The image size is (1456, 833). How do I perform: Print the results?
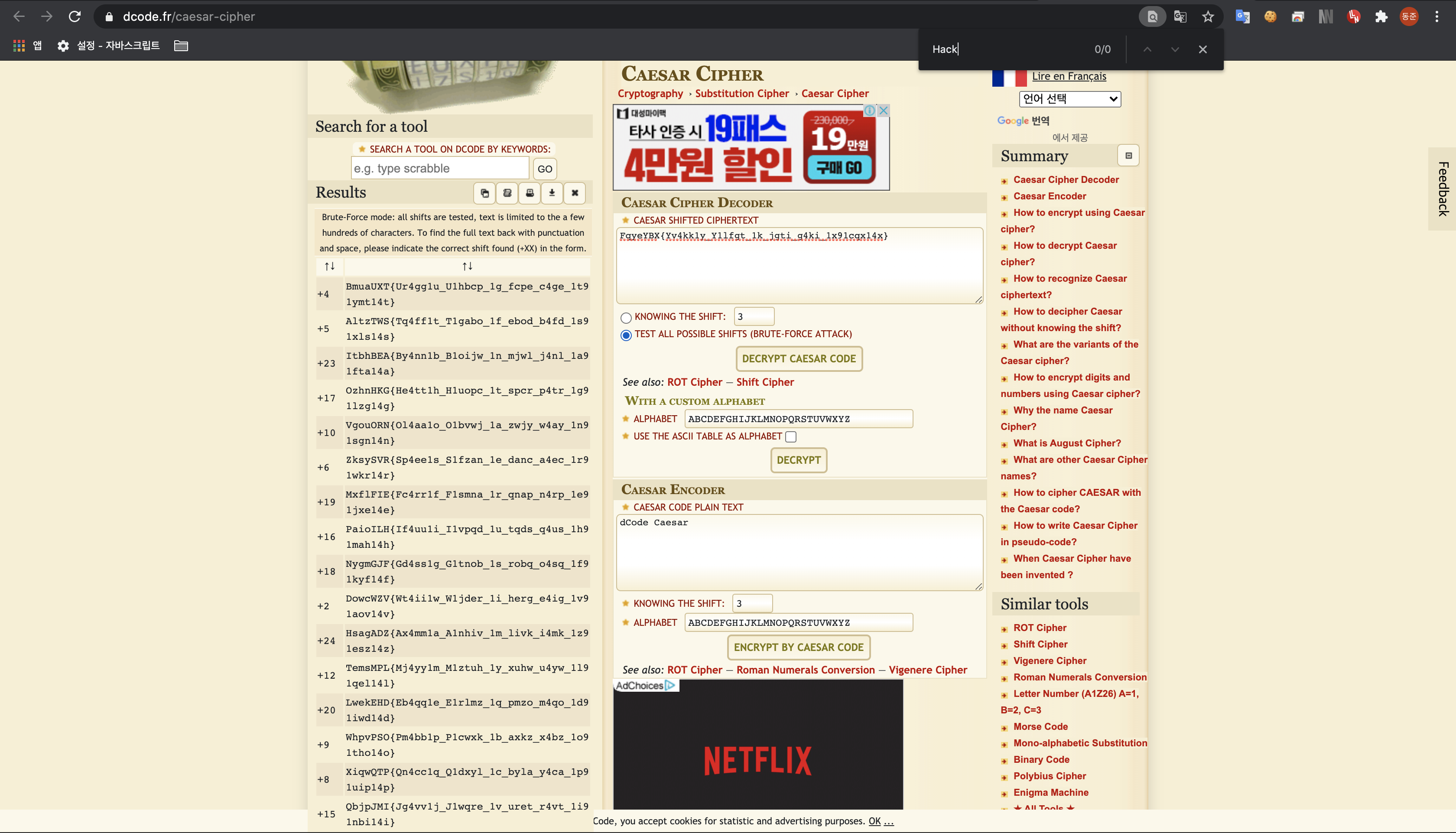[530, 193]
